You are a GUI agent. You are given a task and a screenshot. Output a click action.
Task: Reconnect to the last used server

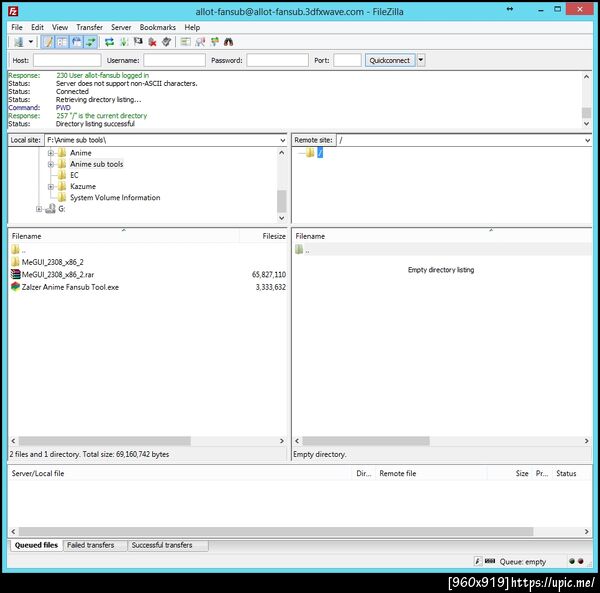coord(166,42)
